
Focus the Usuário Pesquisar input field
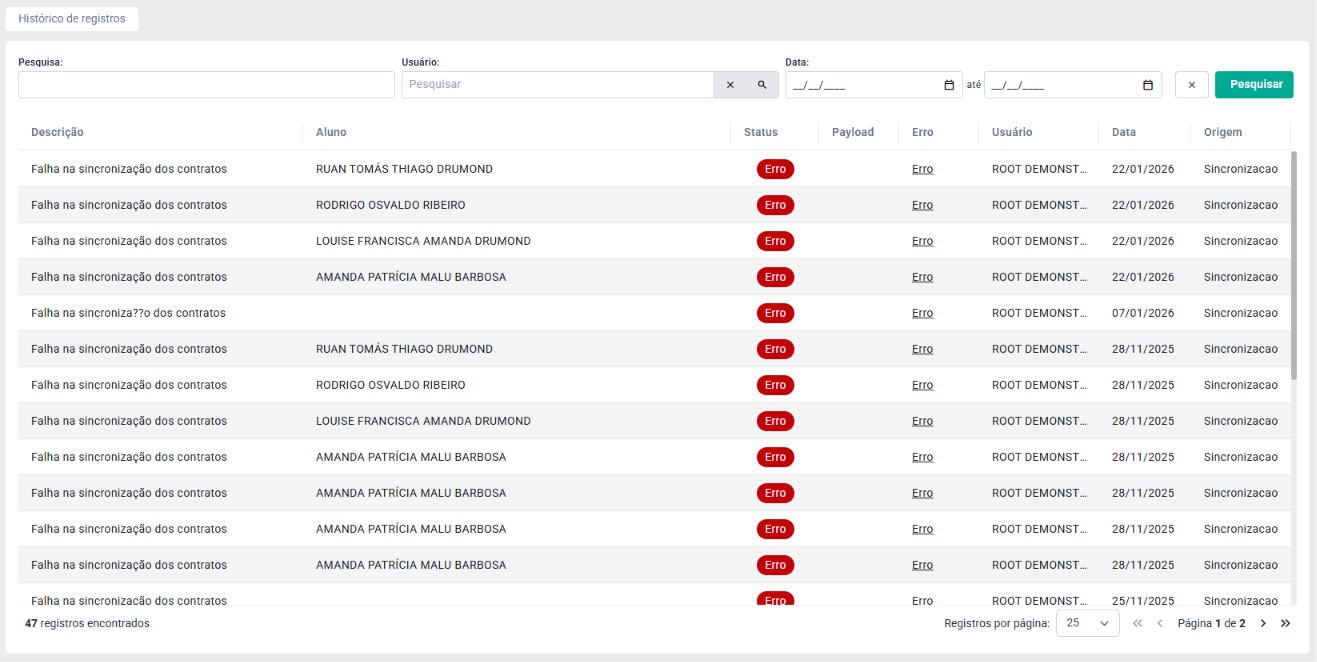point(558,85)
